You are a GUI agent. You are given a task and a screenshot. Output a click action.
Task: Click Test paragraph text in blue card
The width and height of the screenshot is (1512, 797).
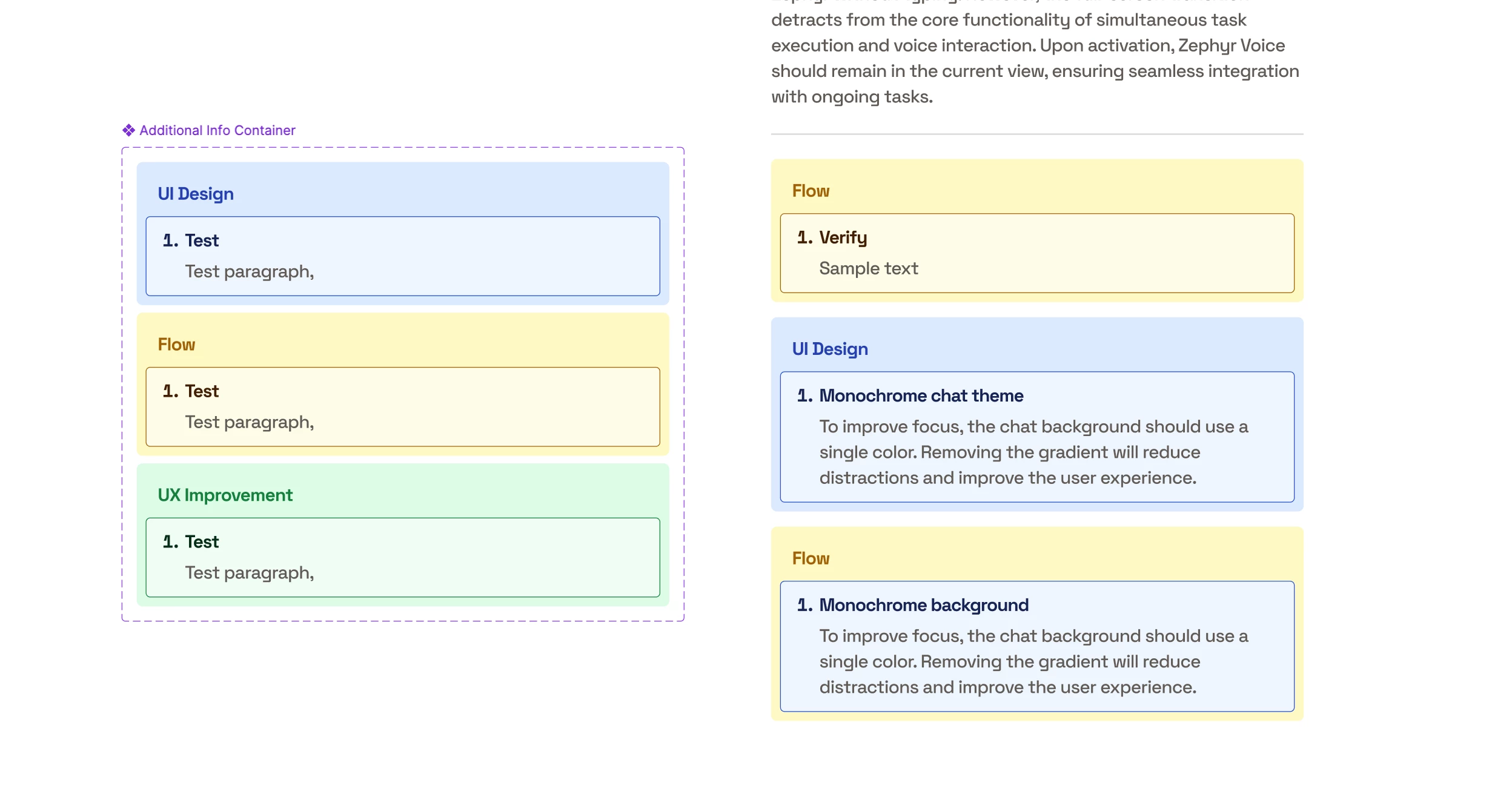point(249,271)
